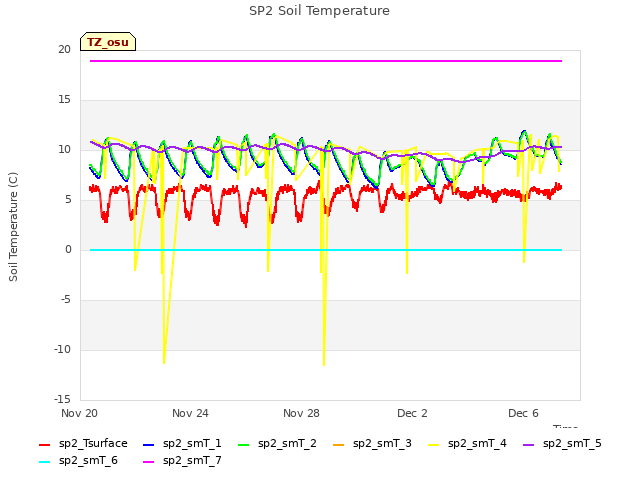Click the orange sp2_smT_3 legend swatch

click(338, 444)
